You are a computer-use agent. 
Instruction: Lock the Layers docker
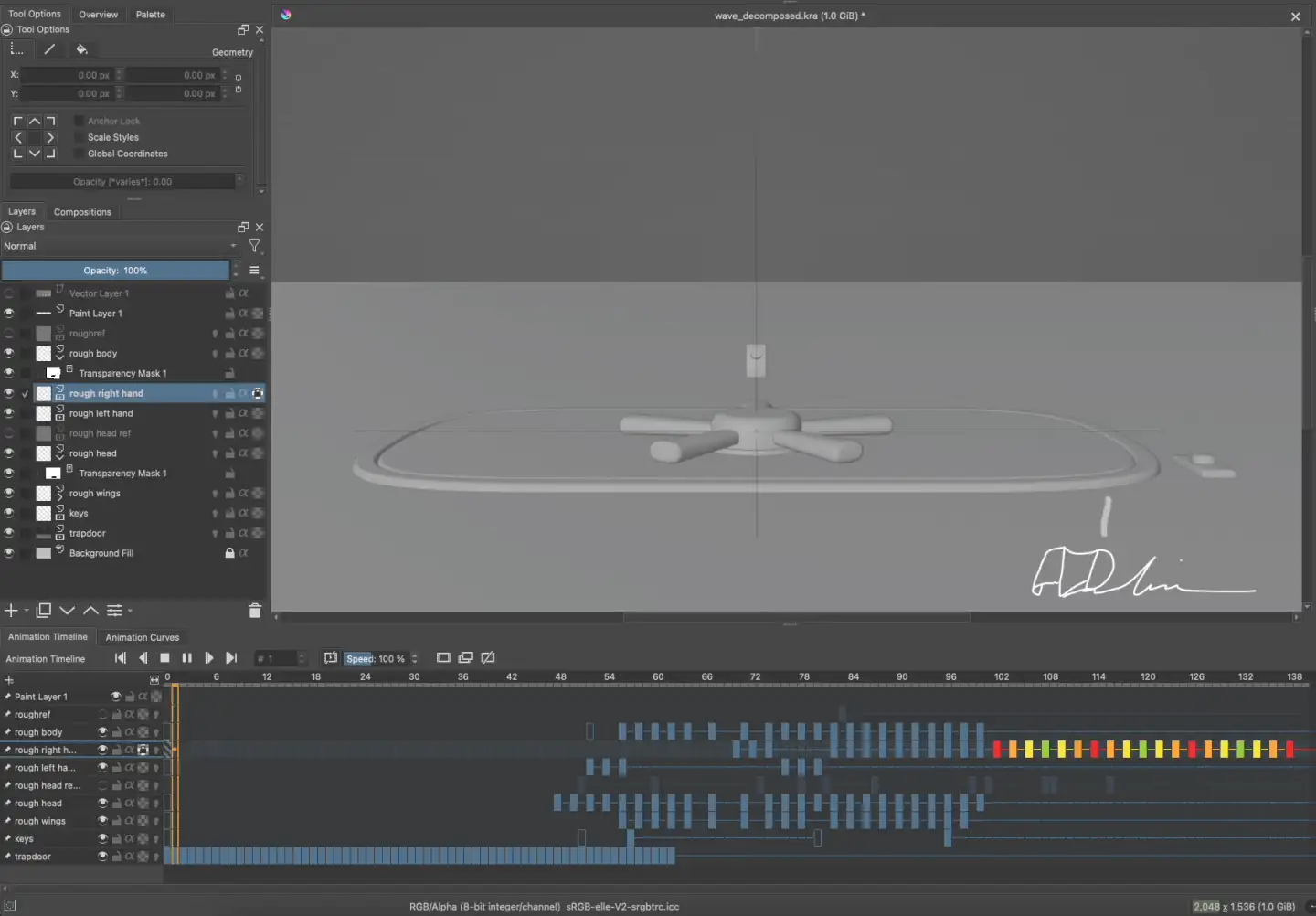pyautogui.click(x=7, y=227)
